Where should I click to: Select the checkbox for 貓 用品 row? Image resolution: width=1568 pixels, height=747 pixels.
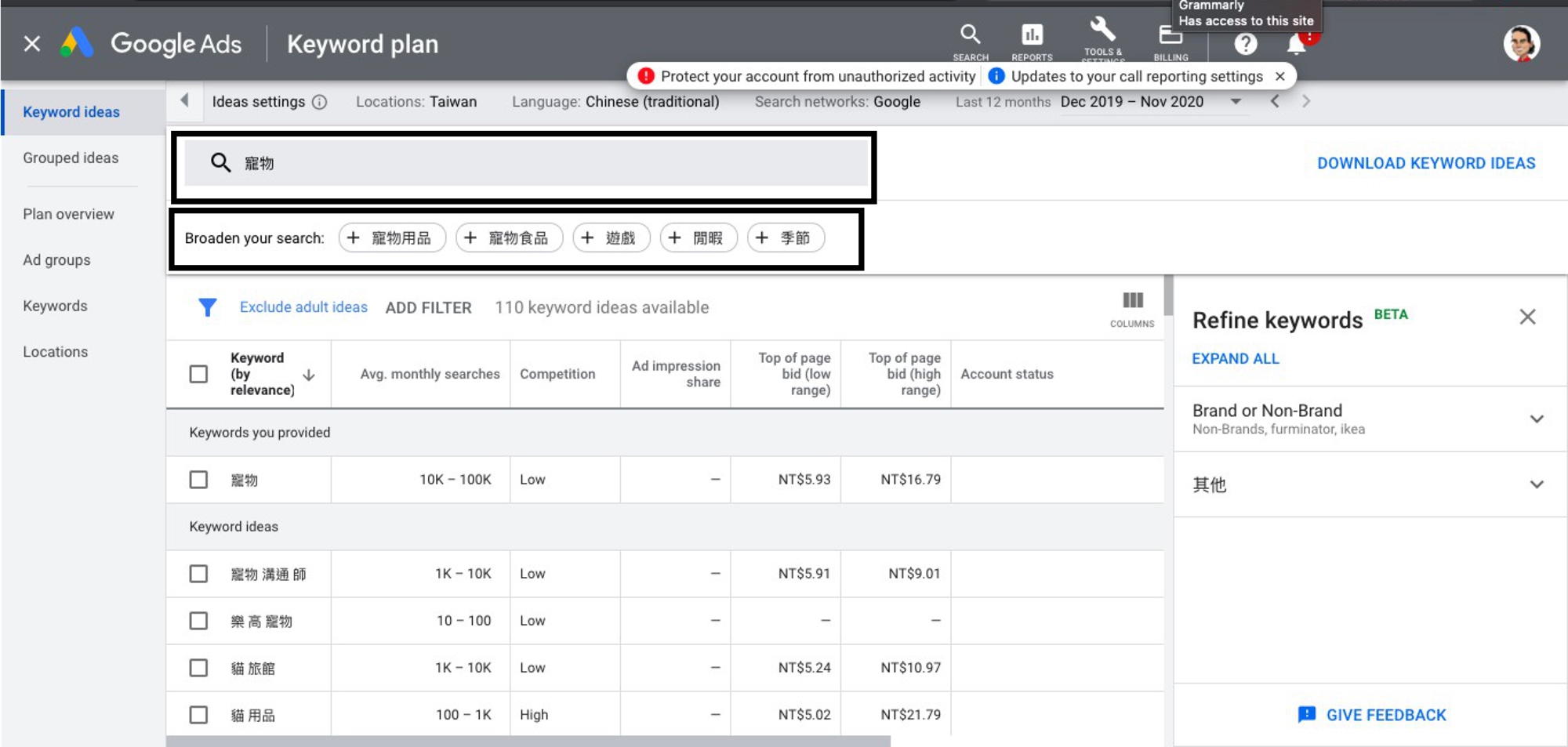click(x=199, y=715)
